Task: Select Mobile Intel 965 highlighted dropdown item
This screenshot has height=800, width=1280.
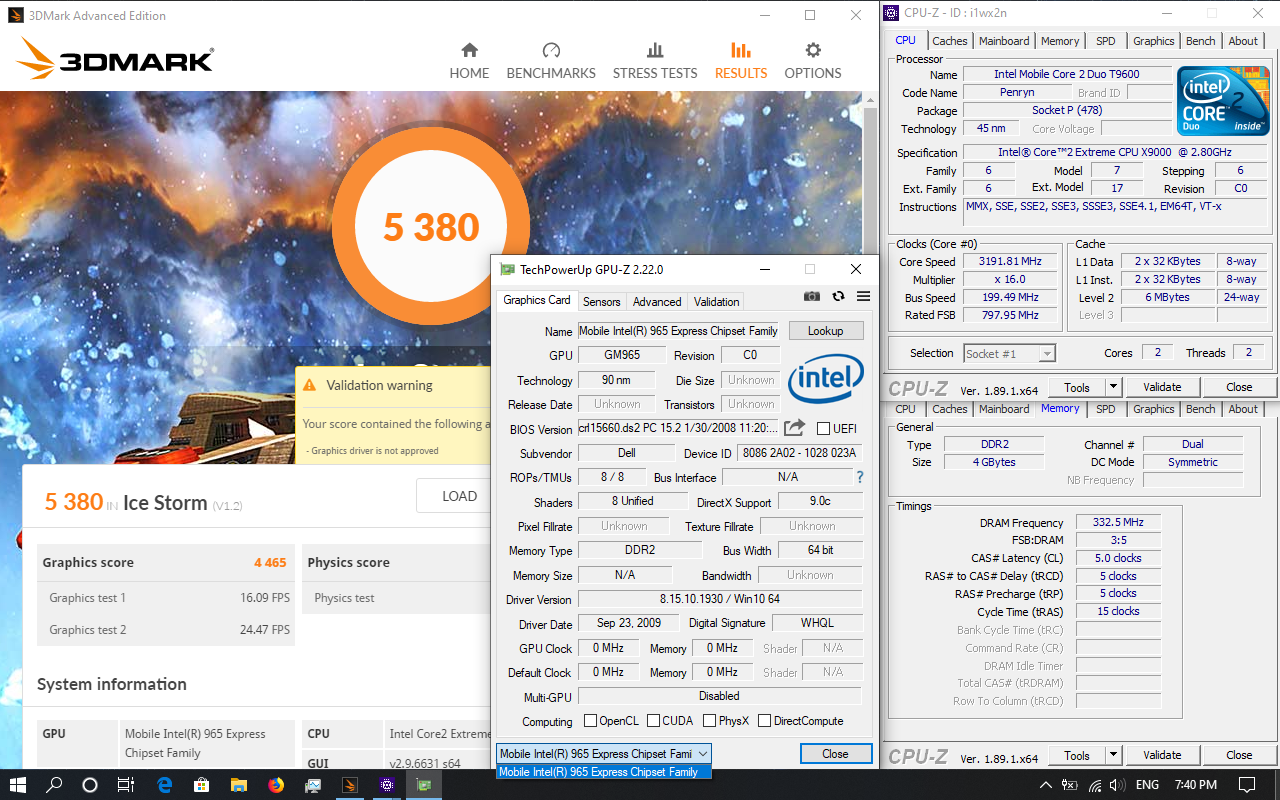Action: [604, 772]
